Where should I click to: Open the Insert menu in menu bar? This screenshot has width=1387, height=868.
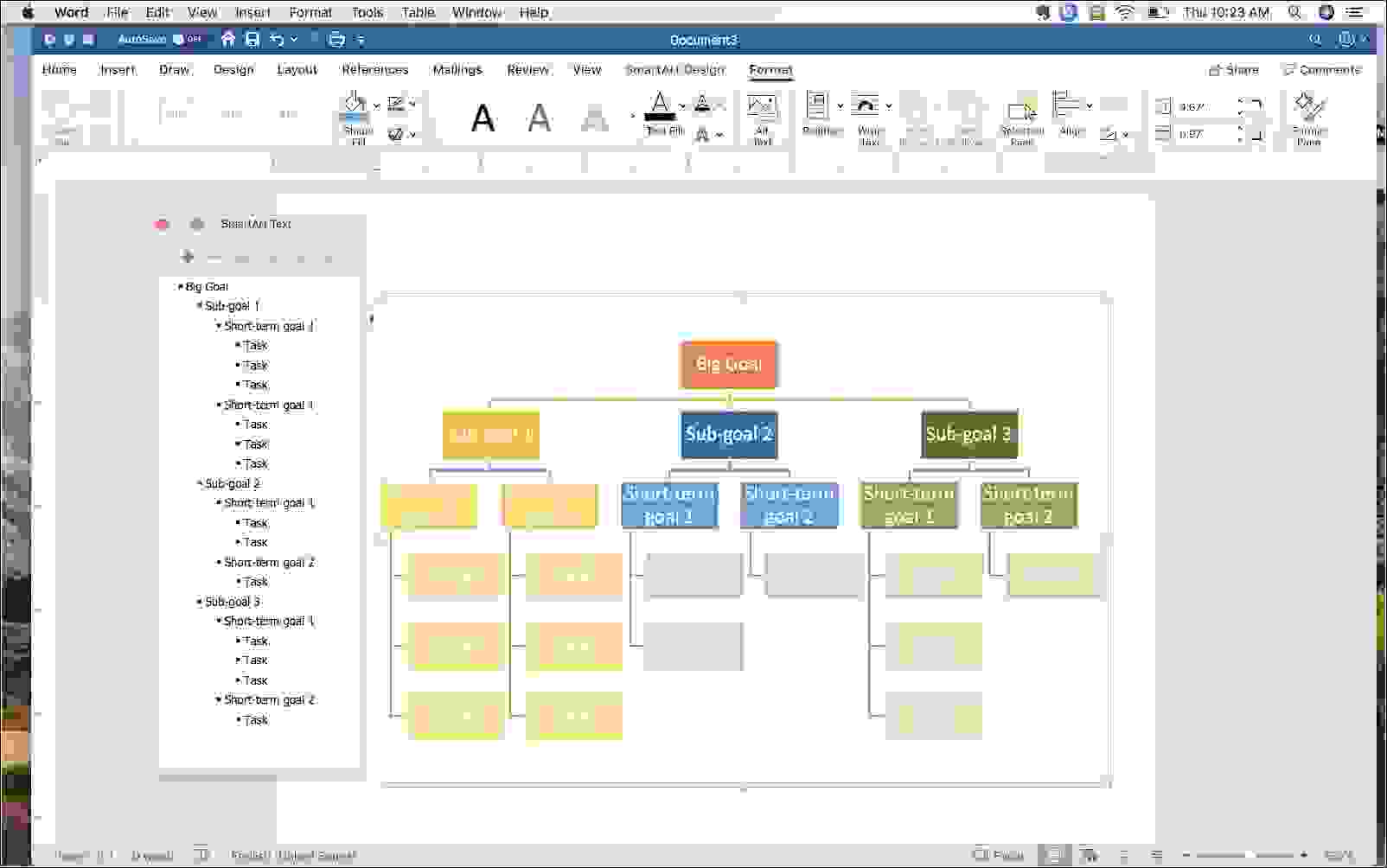pyautogui.click(x=252, y=12)
